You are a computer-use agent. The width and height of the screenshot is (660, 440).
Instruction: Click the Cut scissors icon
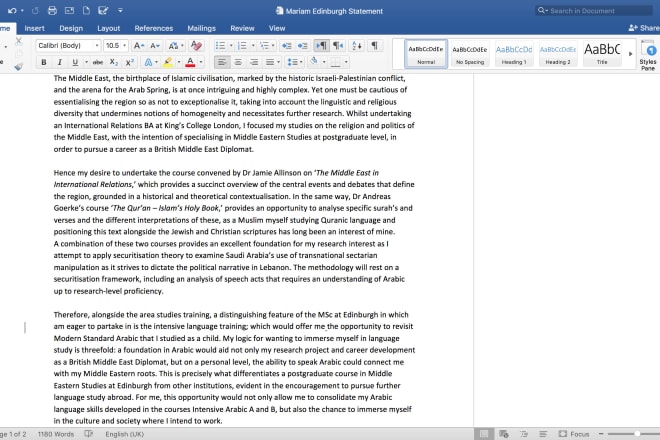tap(19, 41)
